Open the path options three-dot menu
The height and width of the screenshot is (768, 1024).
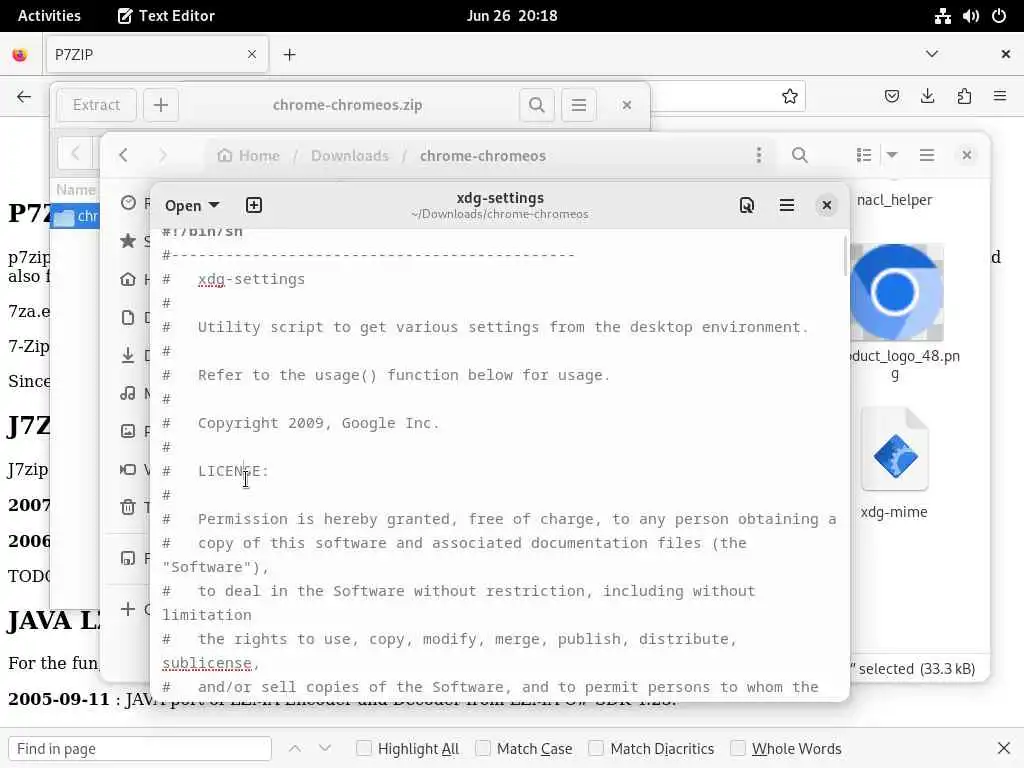coord(758,155)
